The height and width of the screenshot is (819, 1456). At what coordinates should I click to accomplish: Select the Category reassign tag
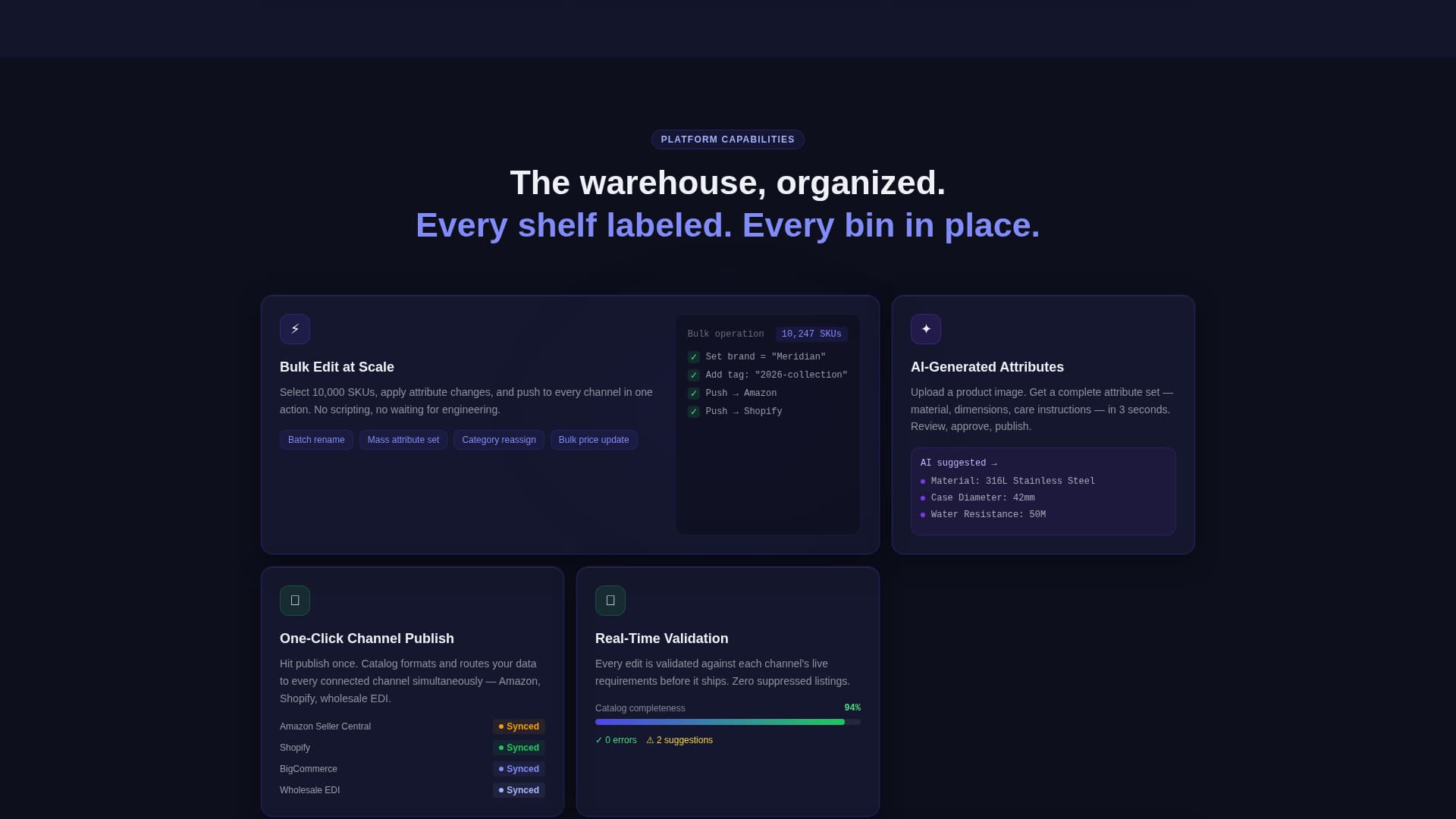(x=499, y=440)
